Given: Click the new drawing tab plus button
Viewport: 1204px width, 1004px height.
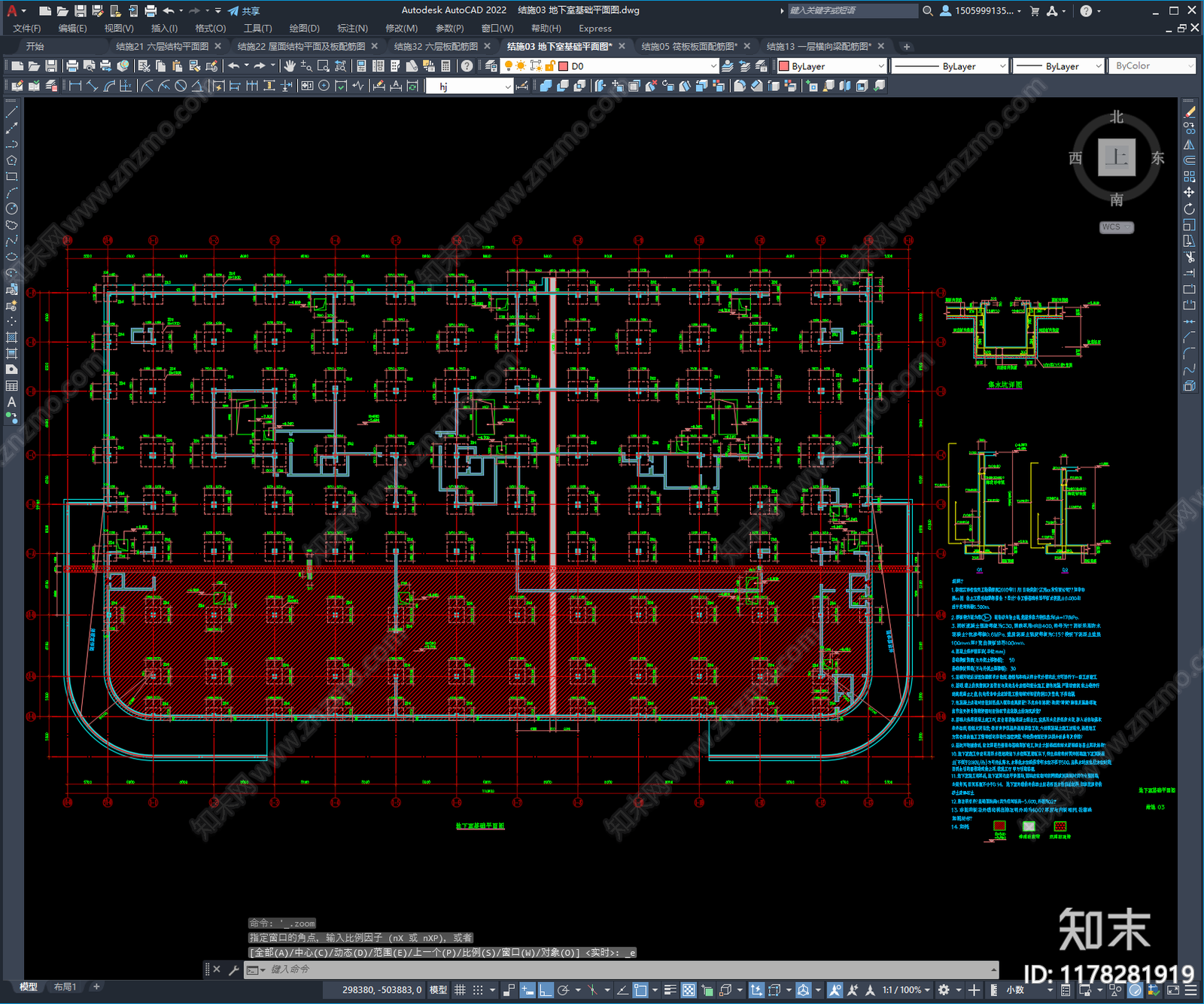Looking at the screenshot, I should 906,47.
